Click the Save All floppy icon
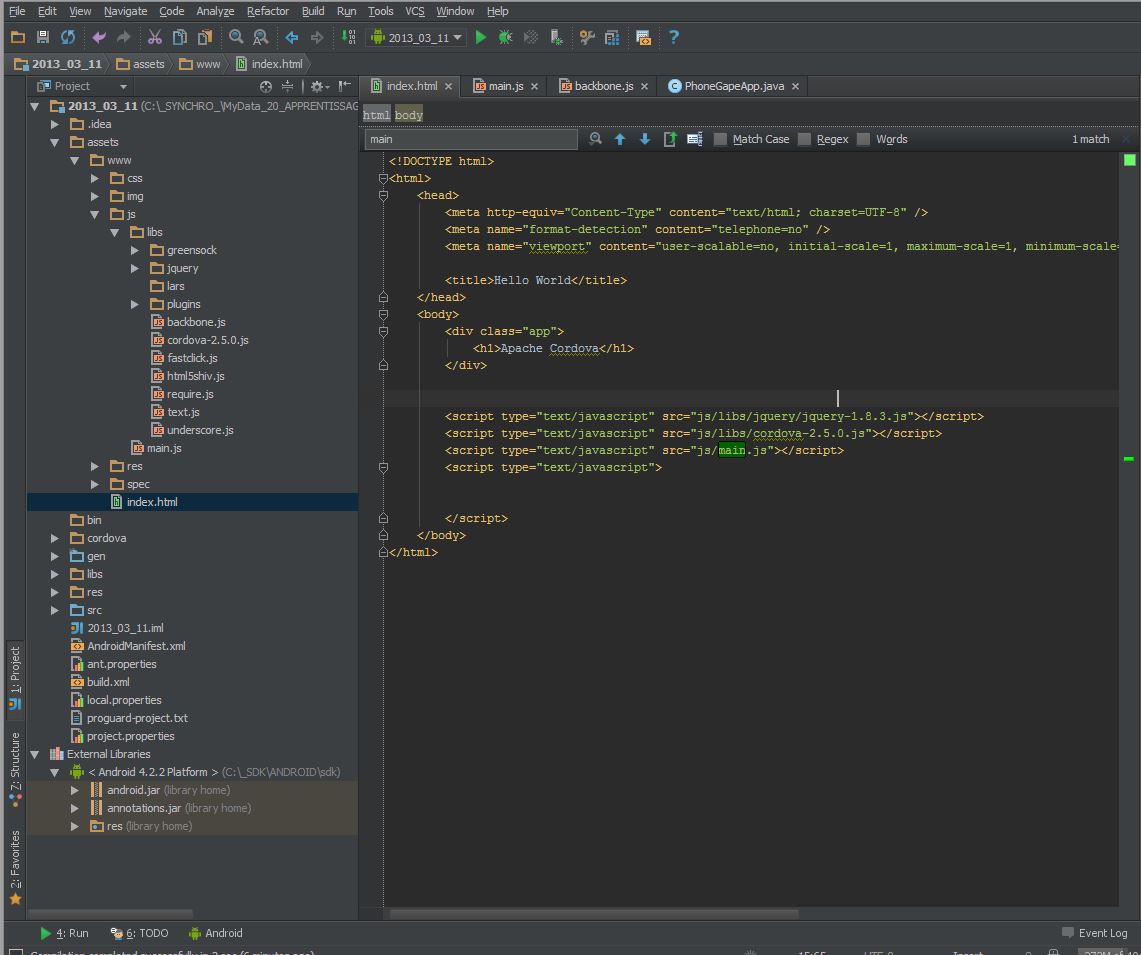Image resolution: width=1141 pixels, height=955 pixels. click(43, 37)
